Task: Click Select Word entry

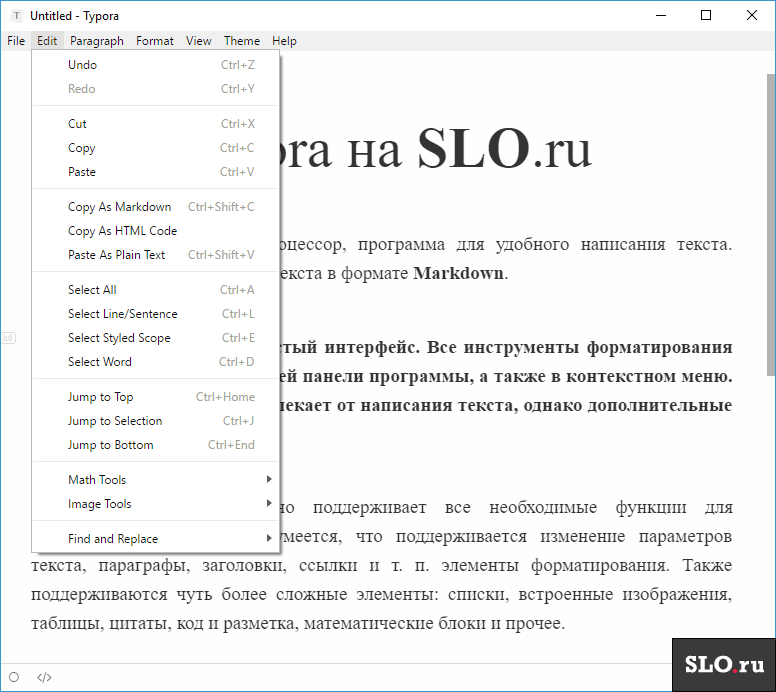Action: [x=156, y=362]
